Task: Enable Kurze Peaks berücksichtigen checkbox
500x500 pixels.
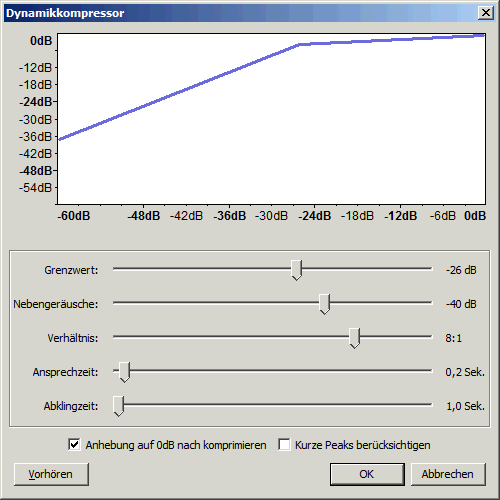Action: click(x=284, y=445)
